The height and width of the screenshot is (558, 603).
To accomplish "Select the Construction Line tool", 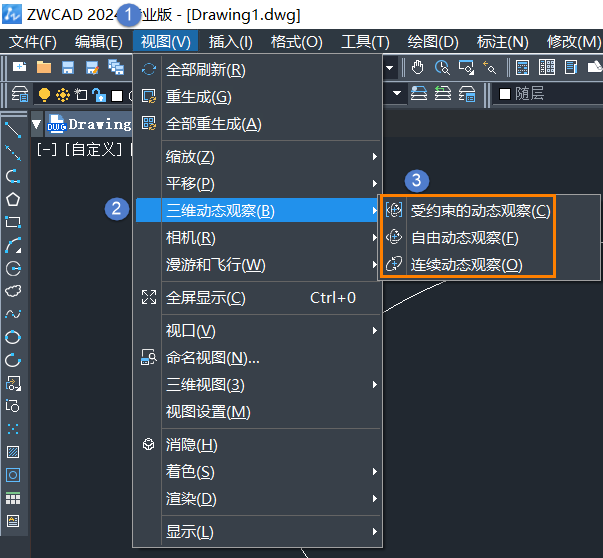I will tap(13, 153).
